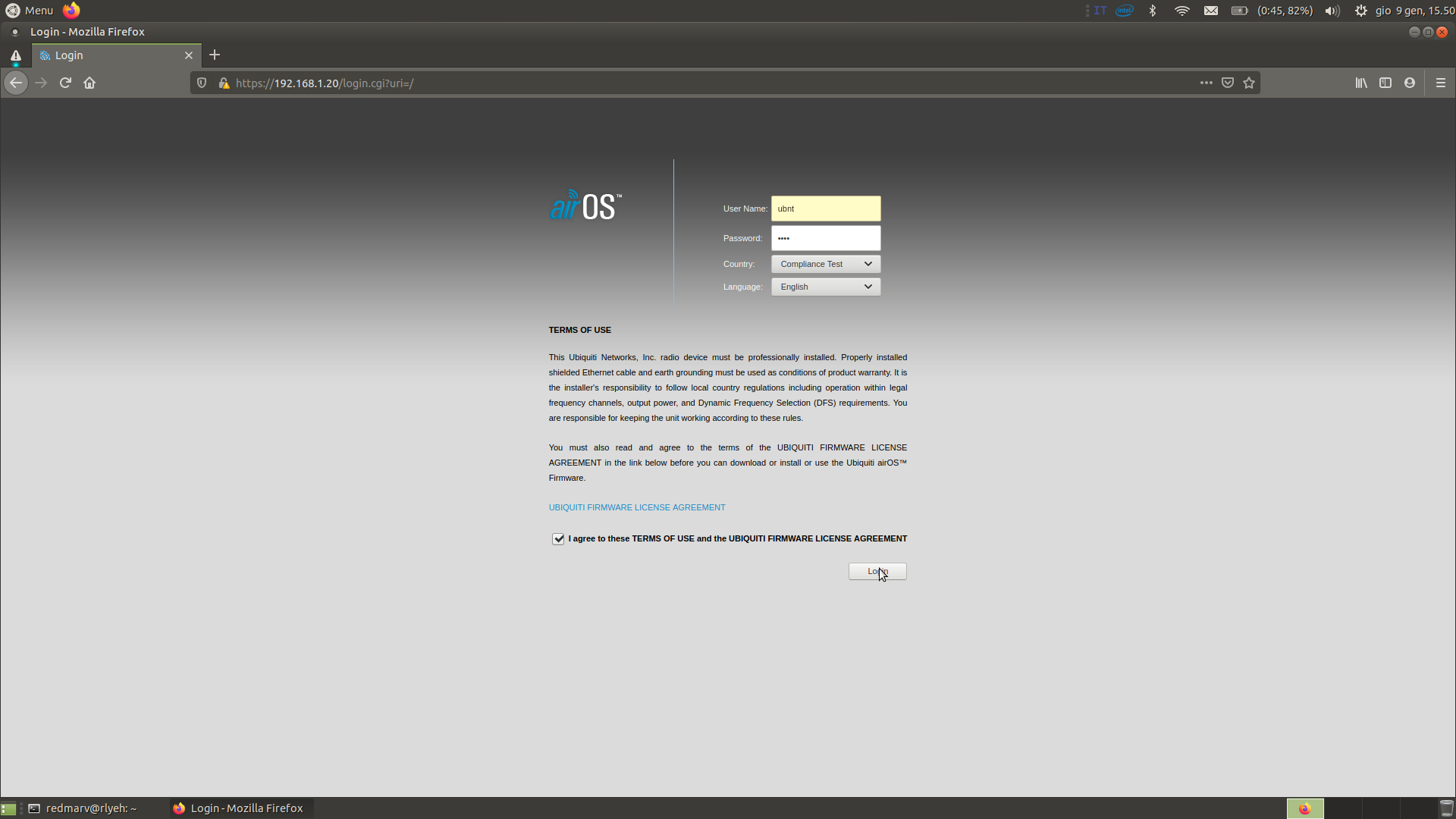Click Login - Mozilla Firefox taskbar entry
This screenshot has height=819, width=1456.
pos(238,808)
